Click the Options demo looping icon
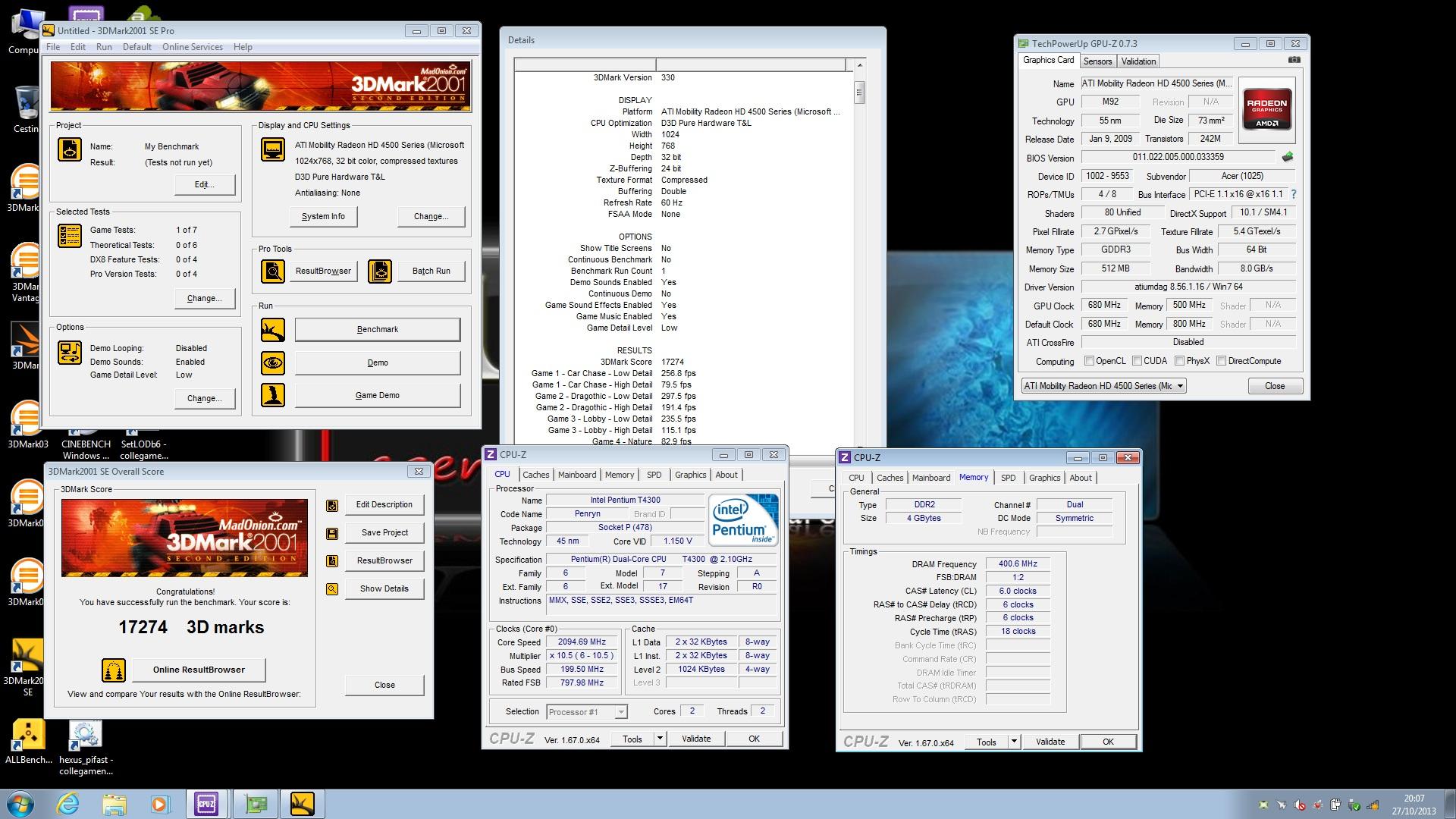This screenshot has width=1456, height=819. (70, 353)
